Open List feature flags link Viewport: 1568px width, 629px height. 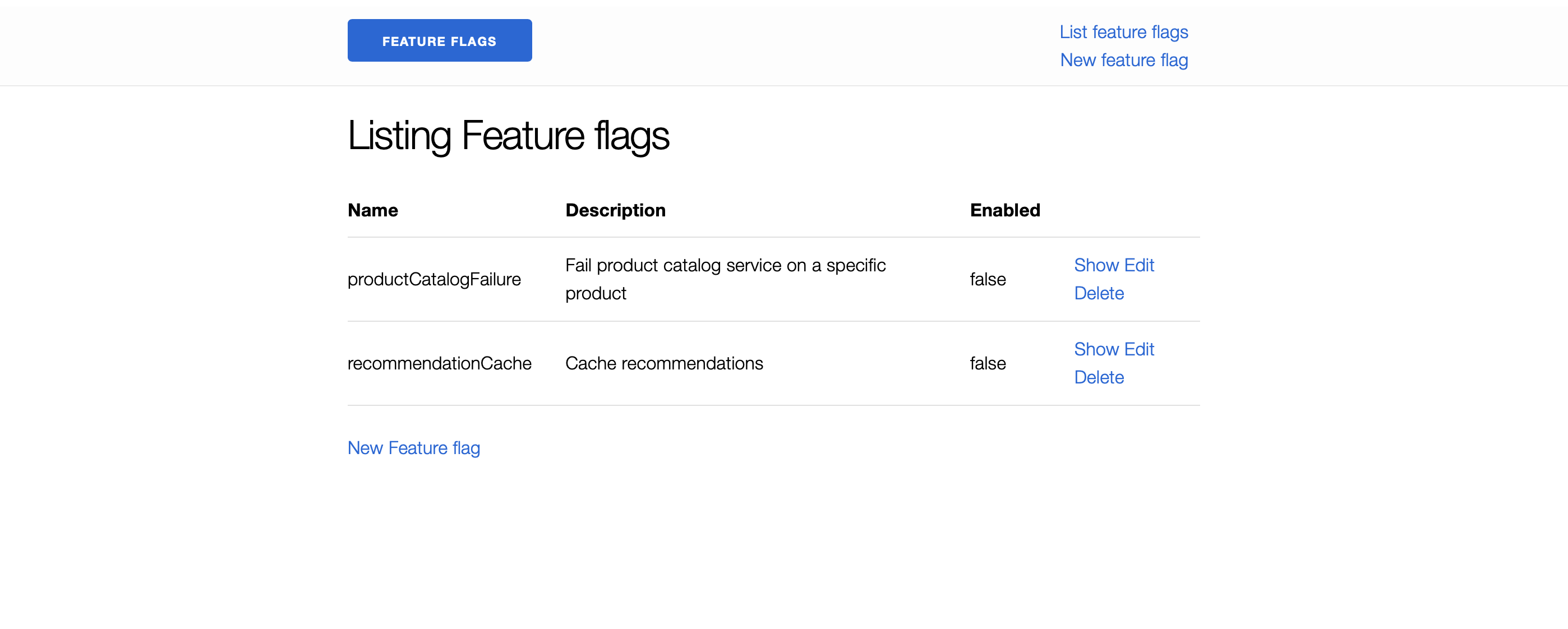click(x=1124, y=33)
